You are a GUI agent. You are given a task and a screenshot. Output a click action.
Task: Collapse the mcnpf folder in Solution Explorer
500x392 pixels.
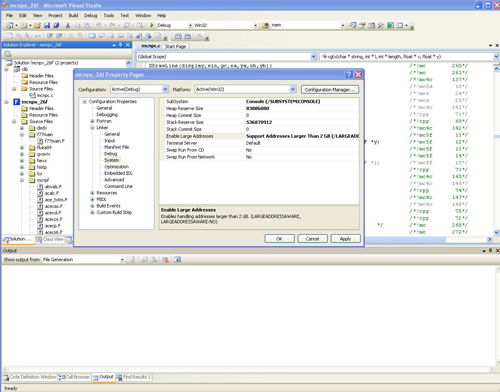22,180
